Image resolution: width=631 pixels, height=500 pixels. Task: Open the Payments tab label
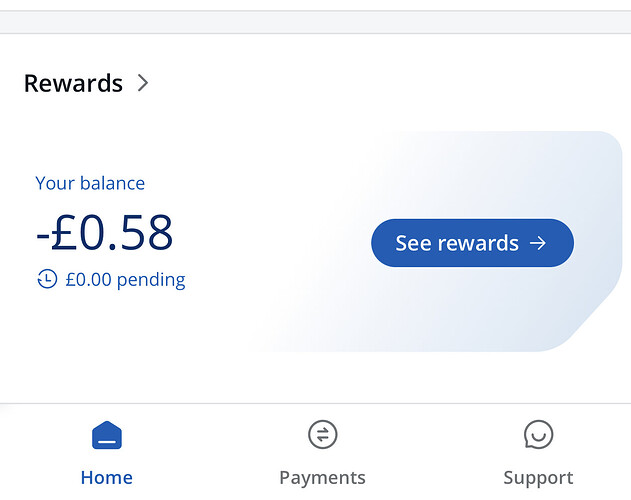click(x=322, y=478)
